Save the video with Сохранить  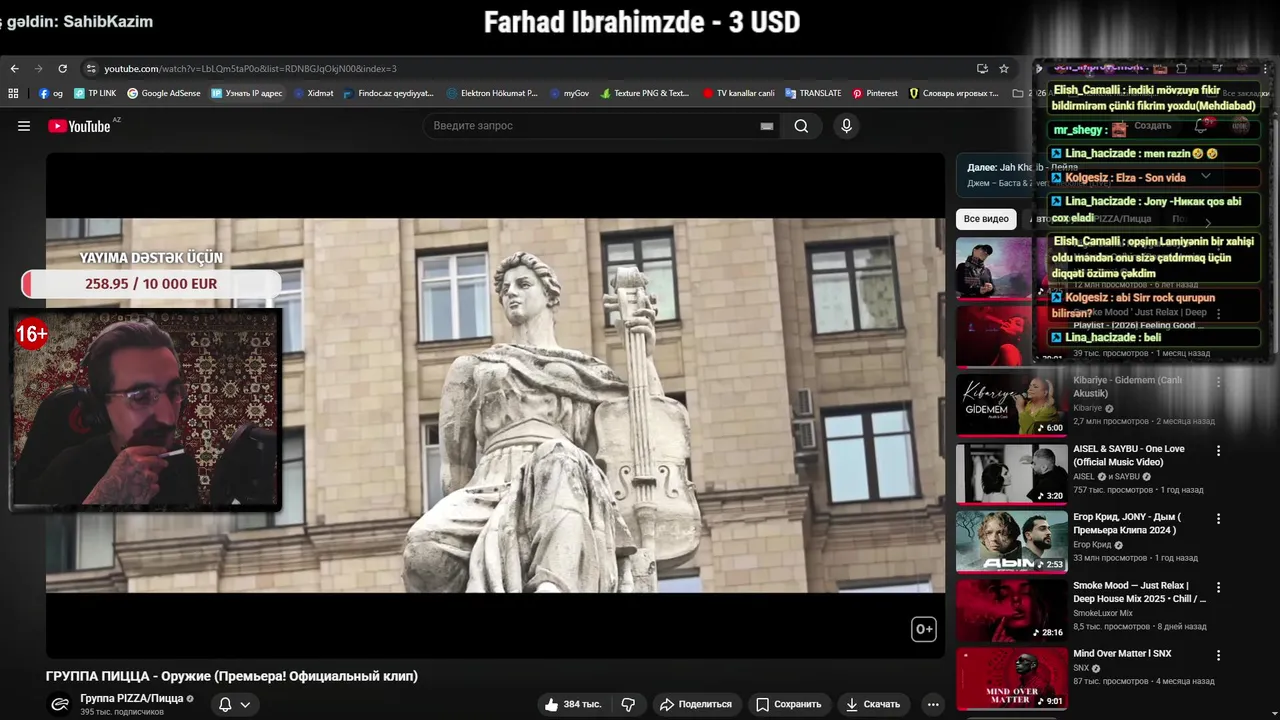tap(789, 704)
